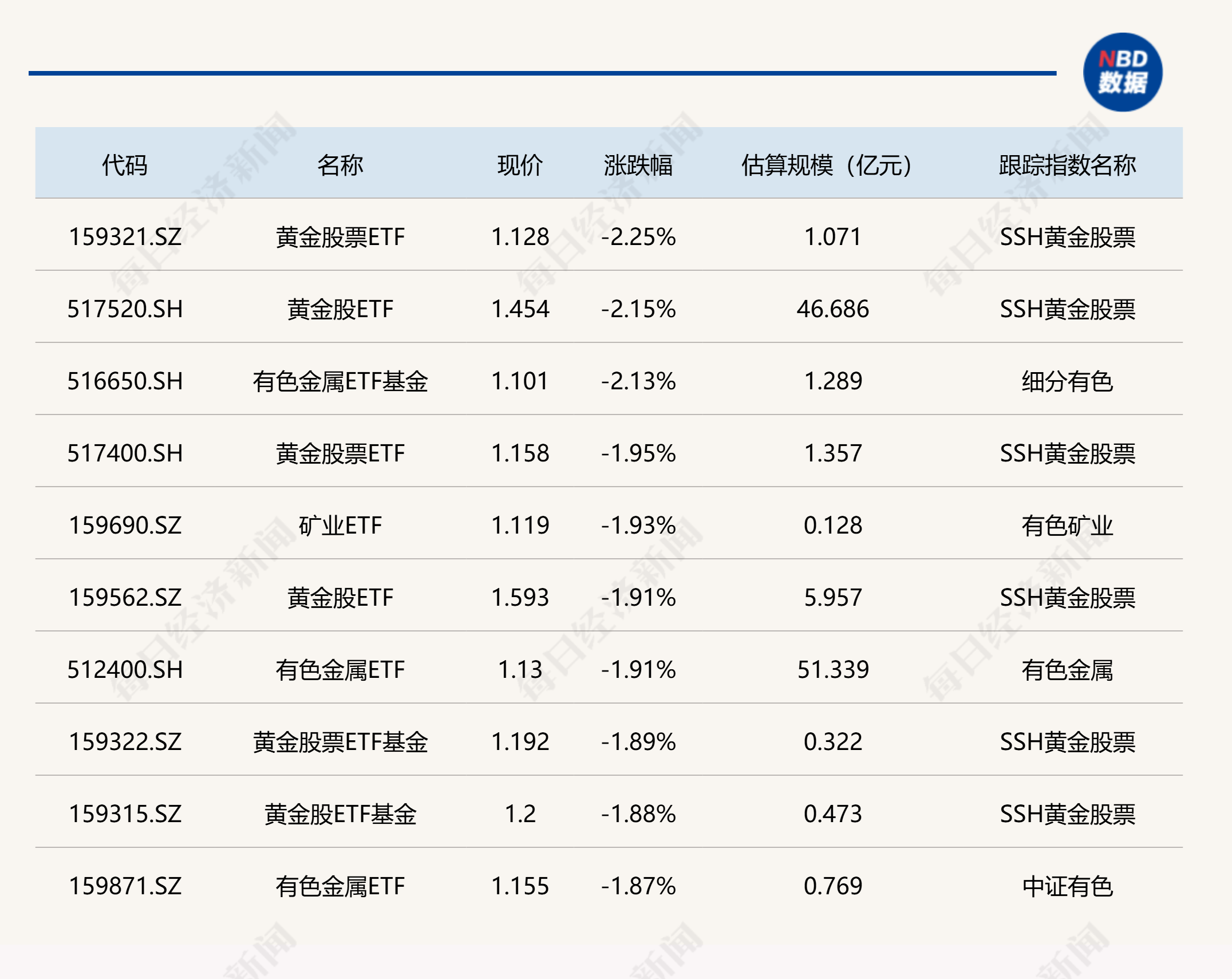1232x979 pixels.
Task: Click scale value 0.769
Action: click(833, 886)
